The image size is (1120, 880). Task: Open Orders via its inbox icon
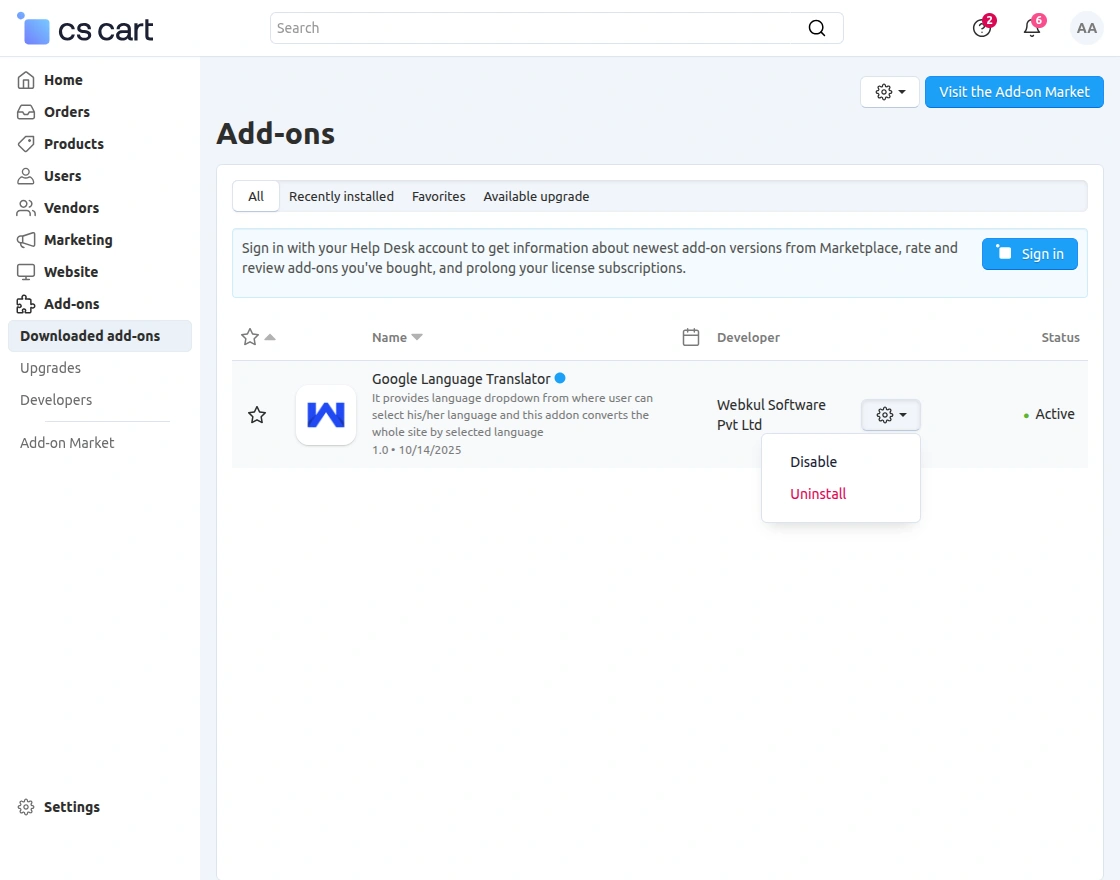26,112
